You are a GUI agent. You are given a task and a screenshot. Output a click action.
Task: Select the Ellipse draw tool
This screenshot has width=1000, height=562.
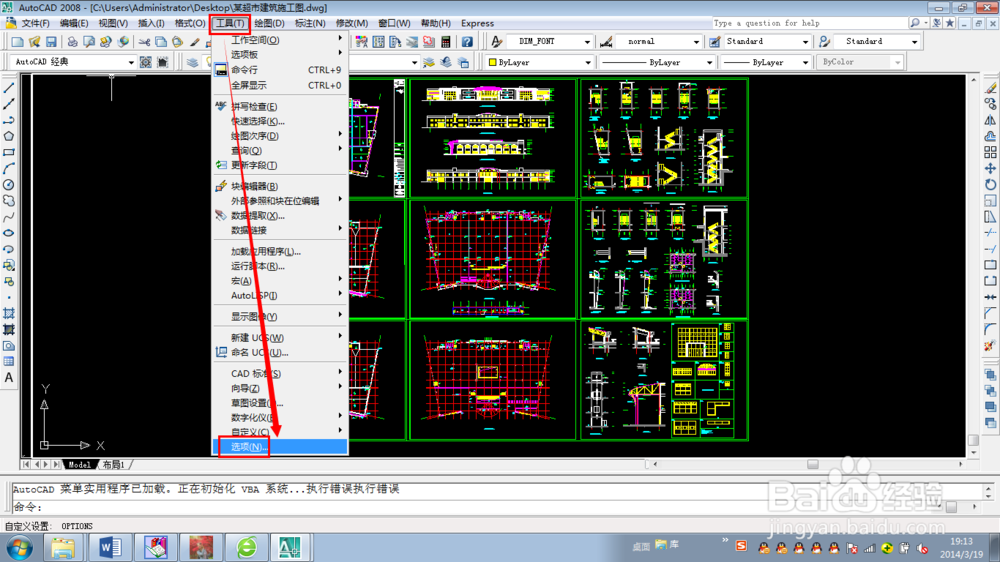pos(9,233)
